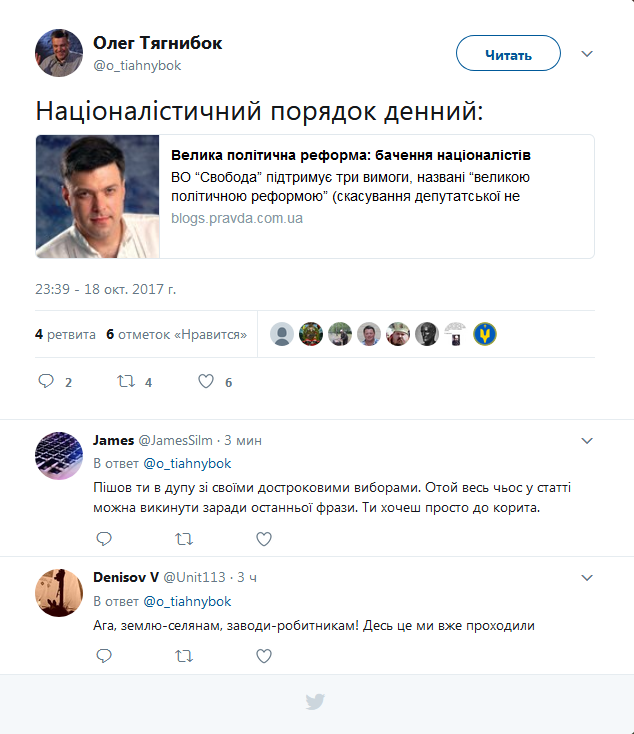
Task: Expand options menu for Denisov V's reply
Action: [587, 578]
